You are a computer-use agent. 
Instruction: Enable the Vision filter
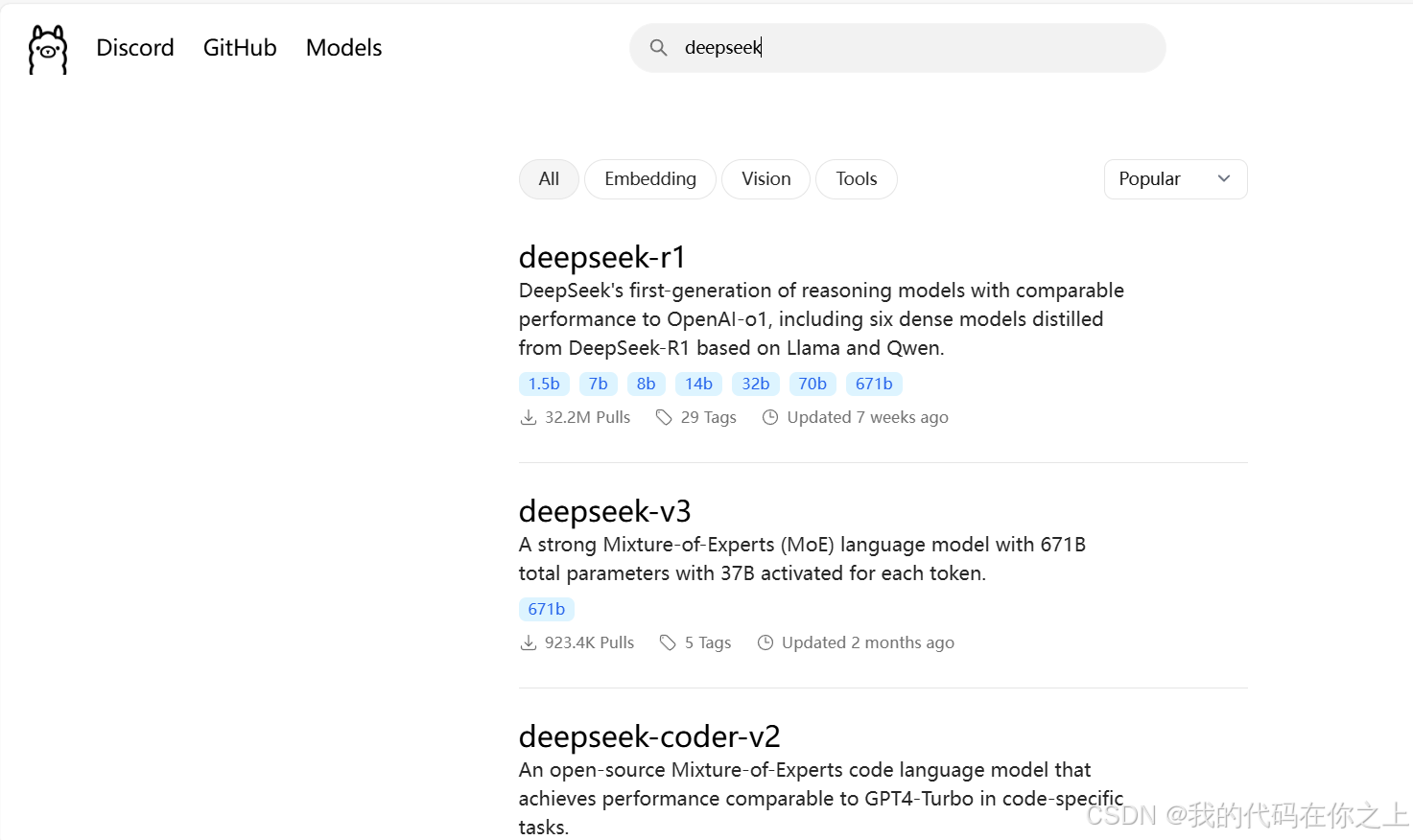pos(765,178)
